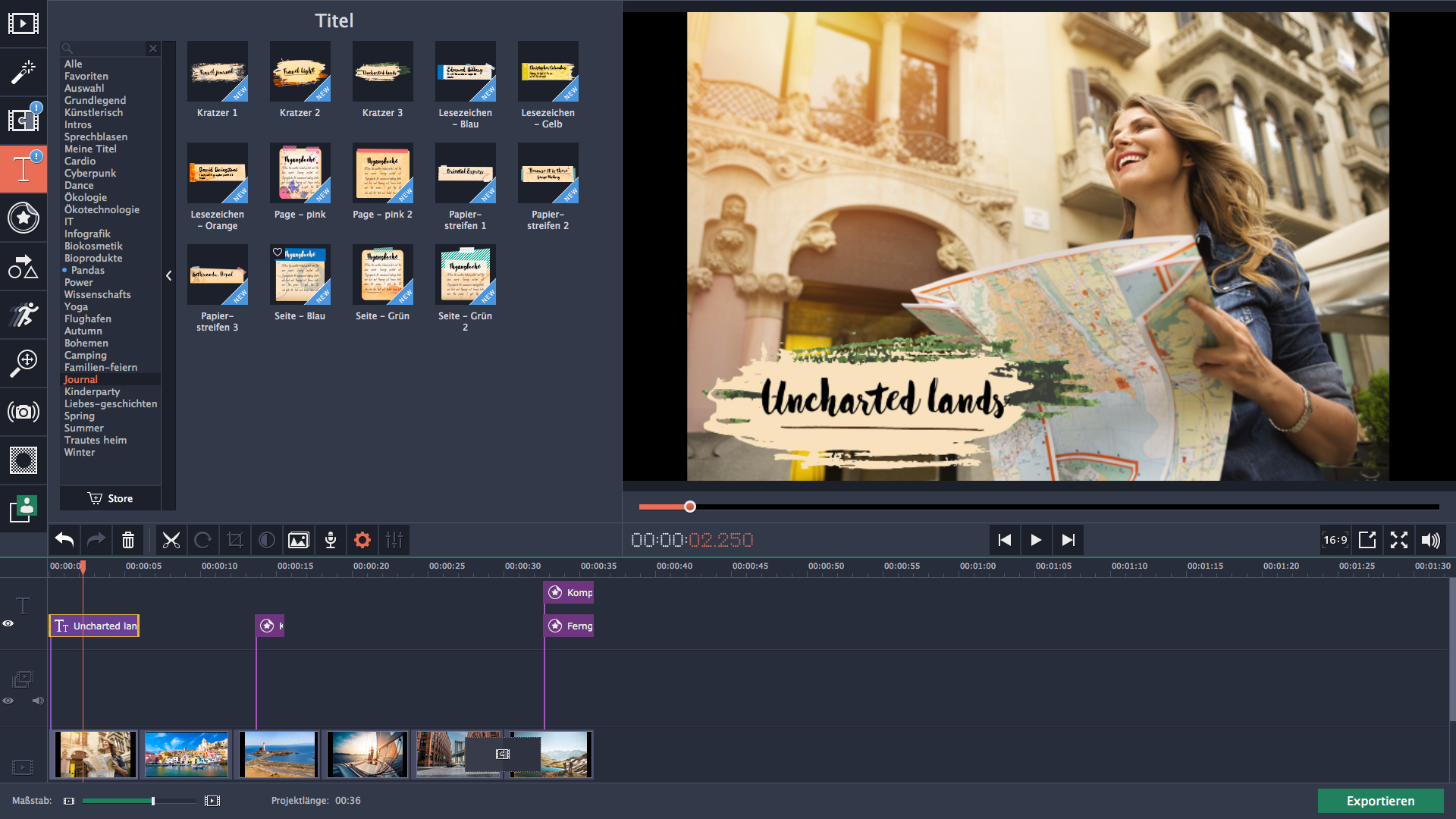Screen dimensions: 1456x819
Task: Click the Record audio microphone icon
Action: coord(331,540)
